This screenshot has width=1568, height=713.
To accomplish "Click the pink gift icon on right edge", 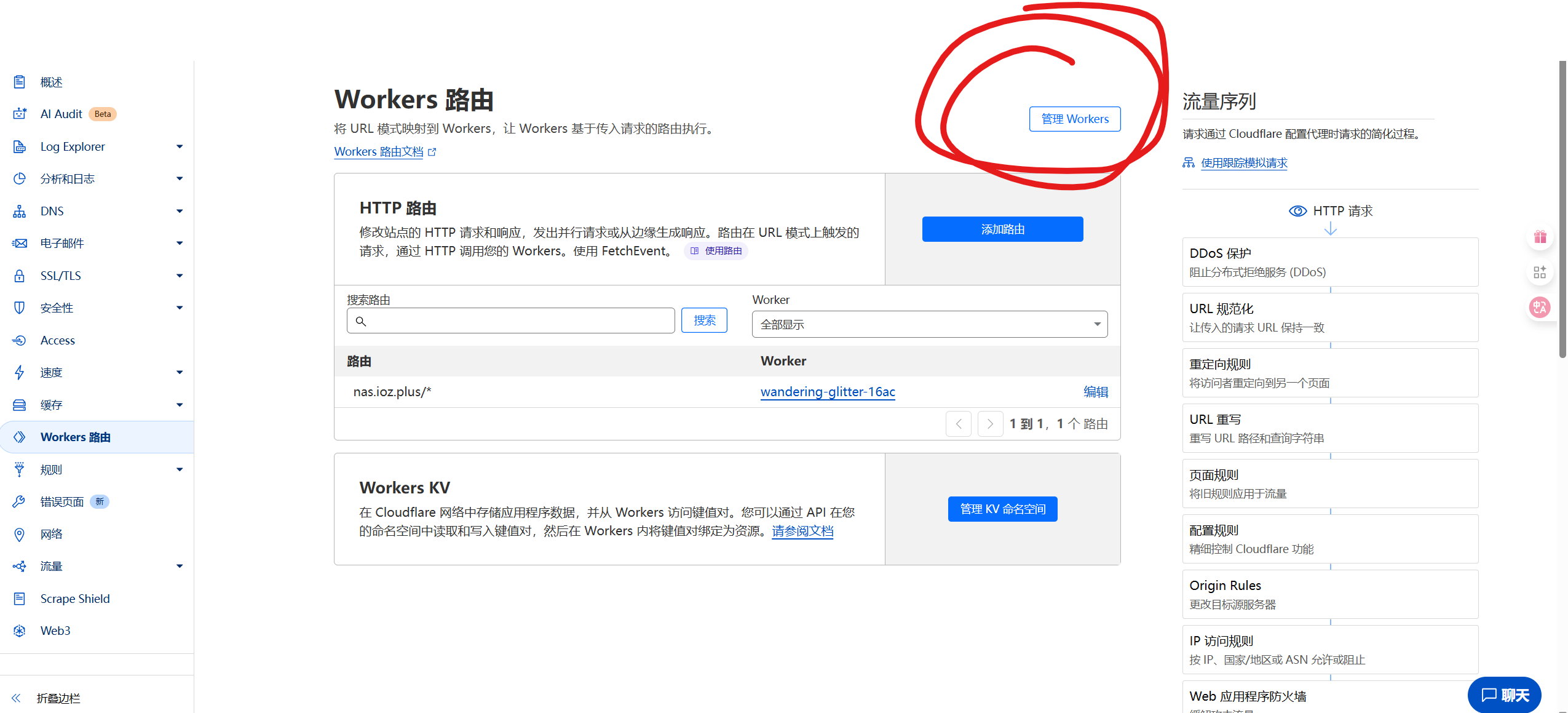I will coord(1540,237).
